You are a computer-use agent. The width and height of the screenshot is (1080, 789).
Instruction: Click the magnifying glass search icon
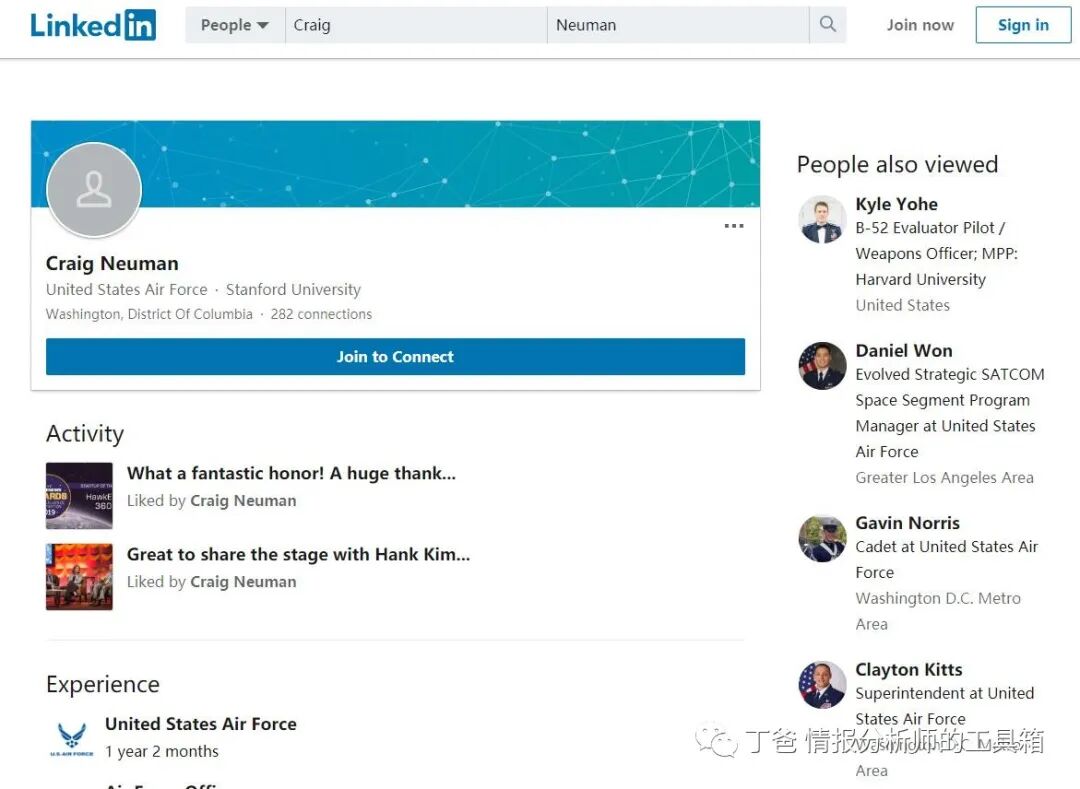click(x=828, y=25)
